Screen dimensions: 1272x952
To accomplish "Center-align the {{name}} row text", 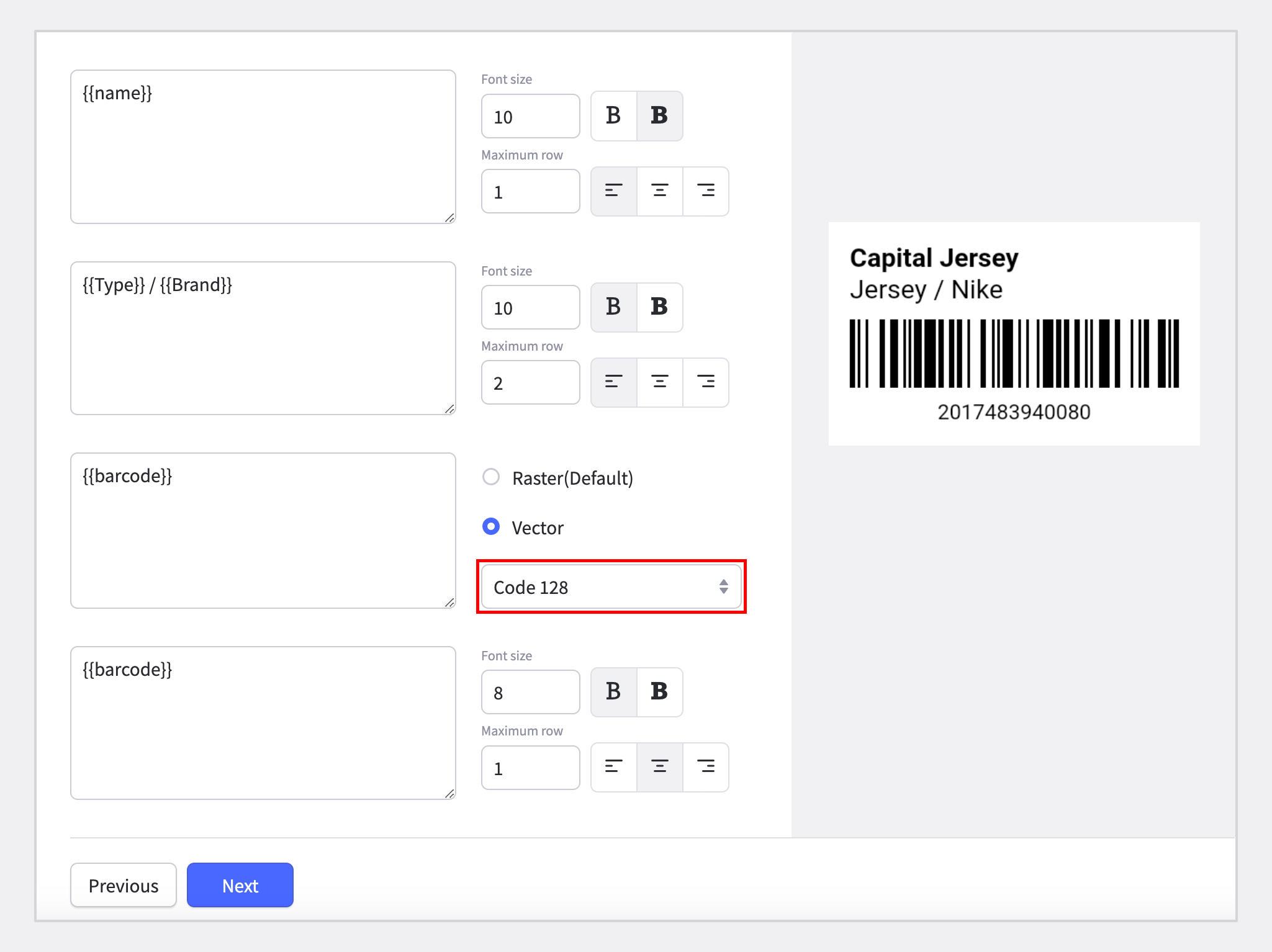I will (660, 191).
